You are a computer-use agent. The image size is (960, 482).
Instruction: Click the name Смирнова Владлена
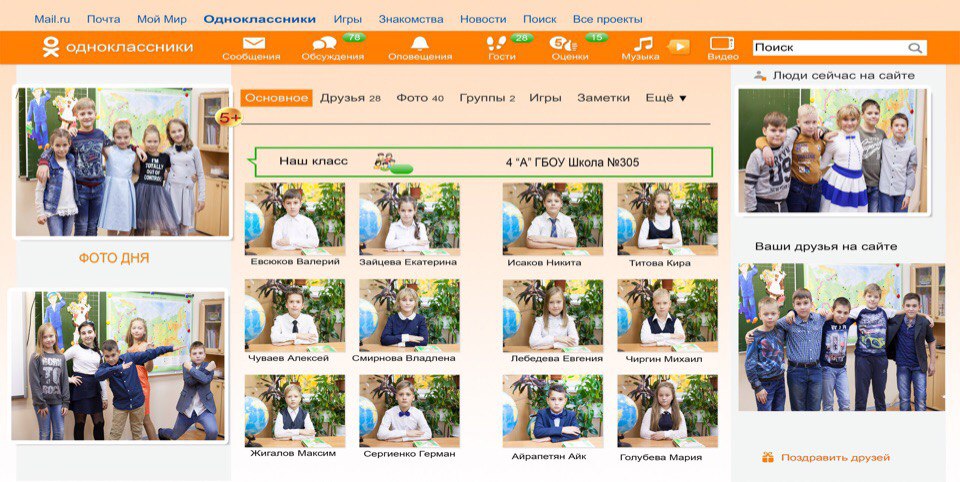404,358
